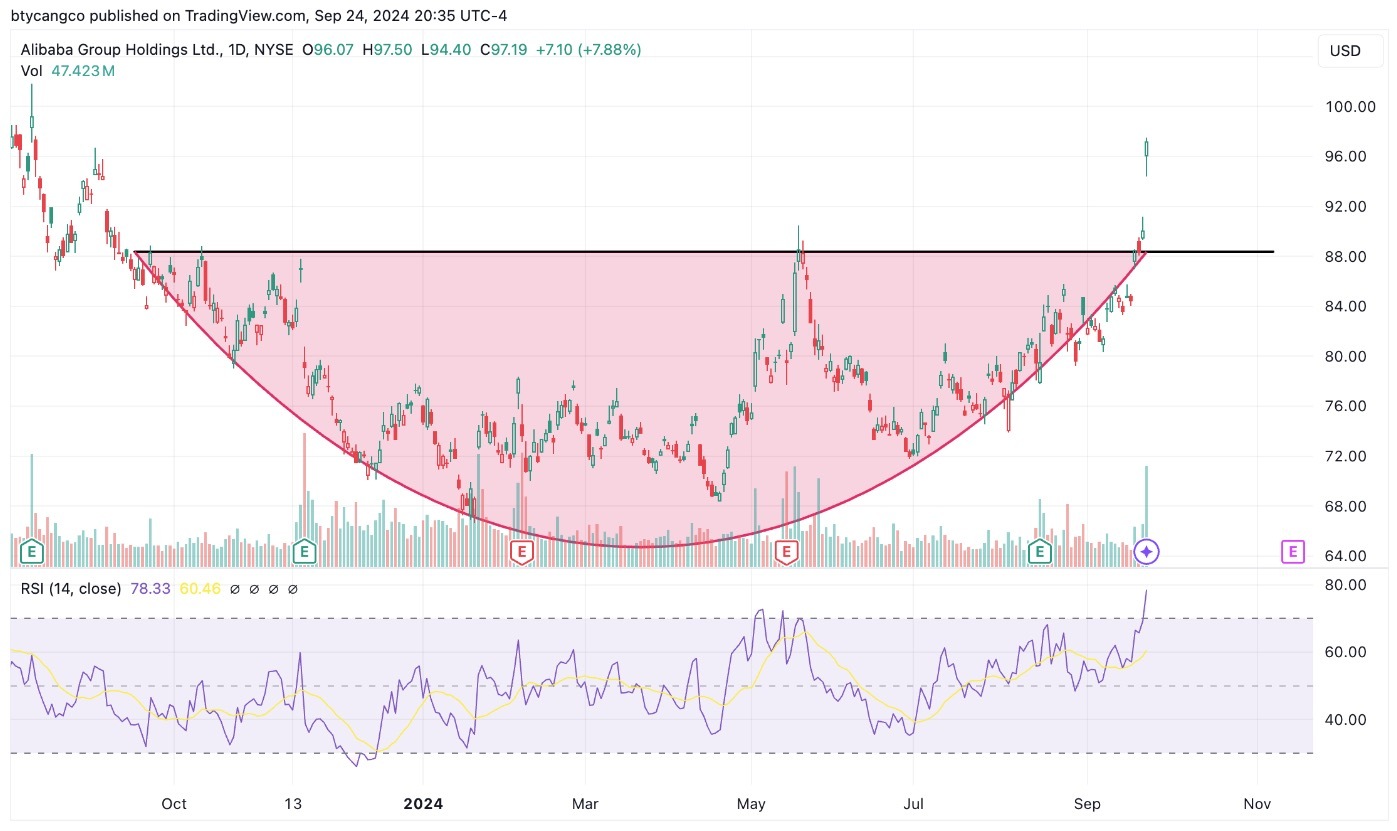
Task: Click the Mar label on the time axis
Action: pos(585,804)
